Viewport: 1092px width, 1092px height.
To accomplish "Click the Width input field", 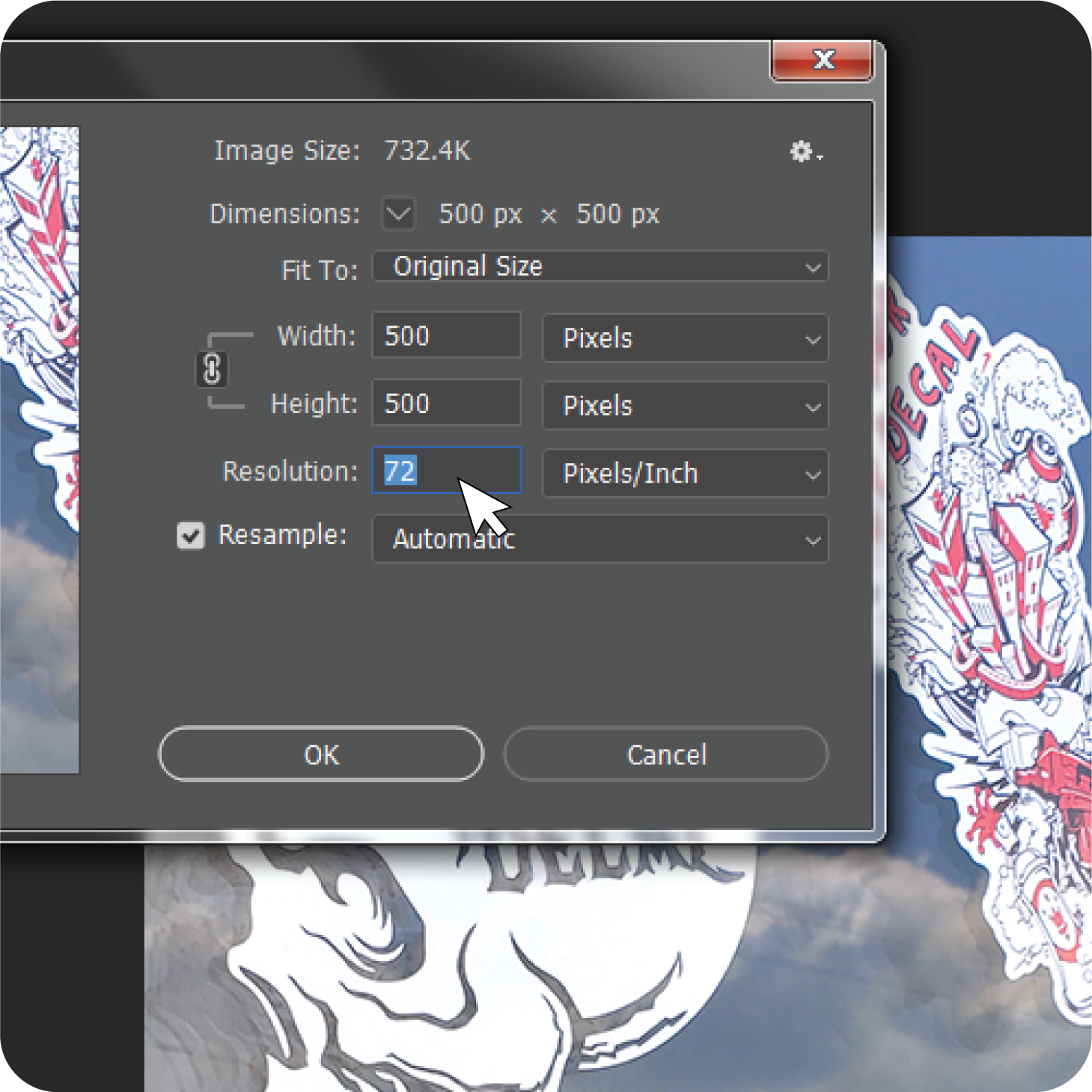I will pos(447,335).
